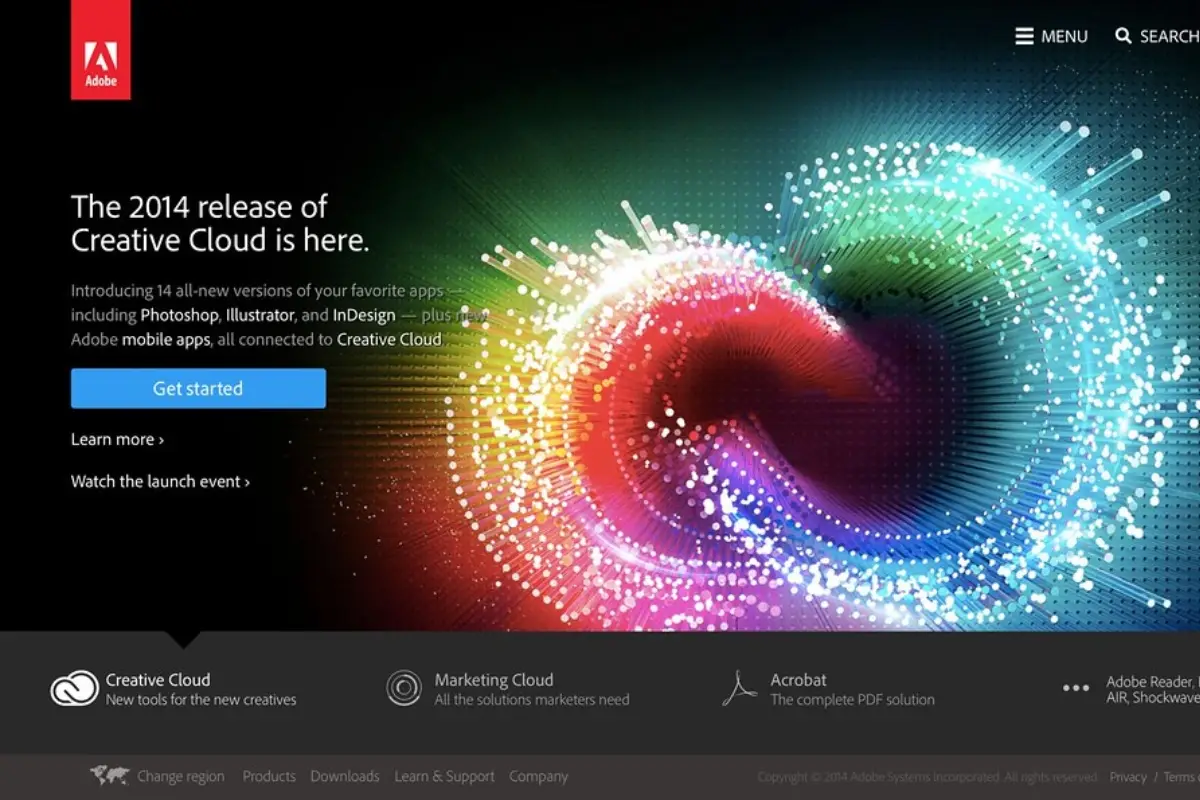Image resolution: width=1200 pixels, height=800 pixels.
Task: Click the Acrobat feather icon
Action: [738, 687]
